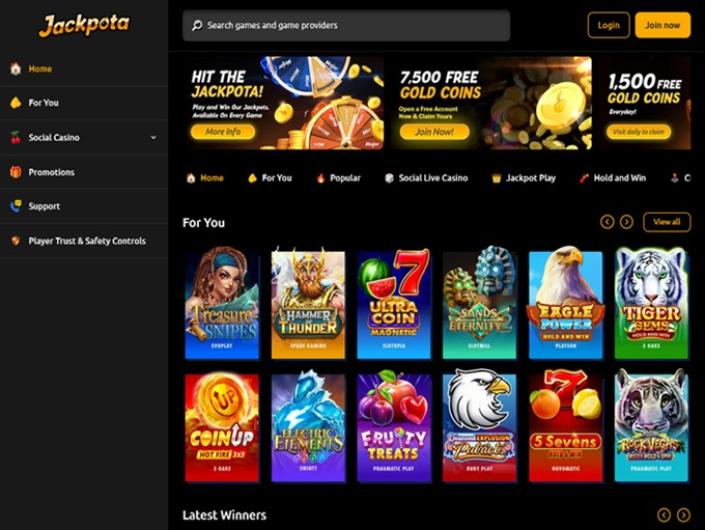Advance the Latest Winners carousel forward
The image size is (705, 530).
(x=683, y=515)
